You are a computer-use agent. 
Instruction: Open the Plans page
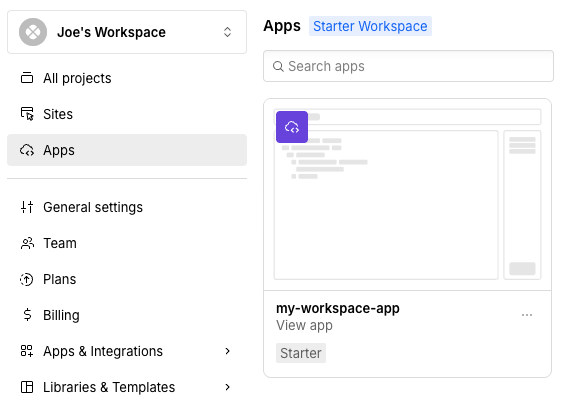point(127,279)
